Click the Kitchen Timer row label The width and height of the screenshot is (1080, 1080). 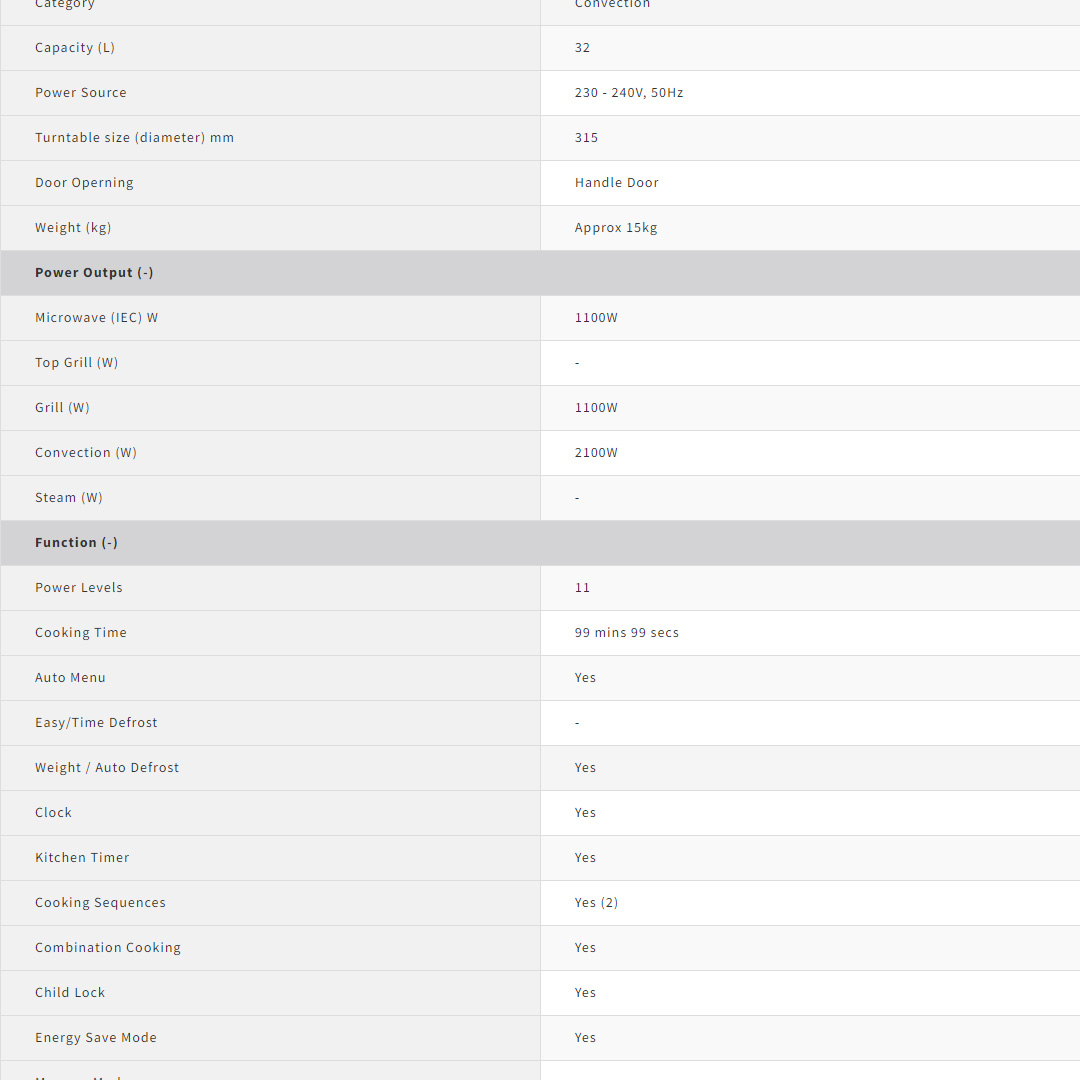82,858
